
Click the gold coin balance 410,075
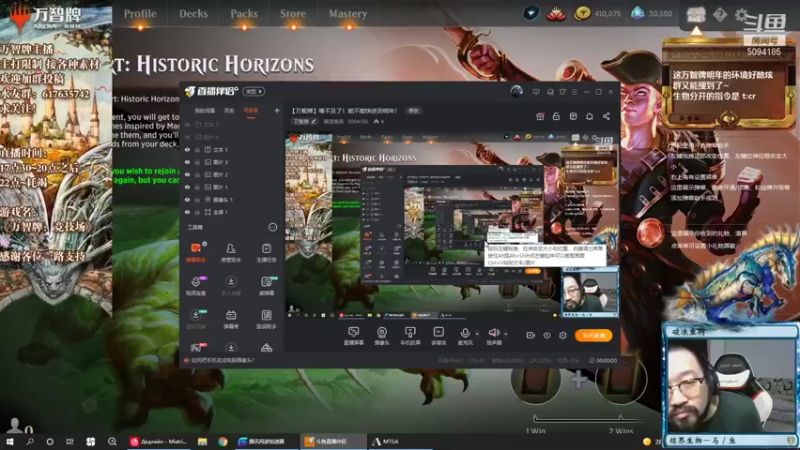[x=597, y=14]
